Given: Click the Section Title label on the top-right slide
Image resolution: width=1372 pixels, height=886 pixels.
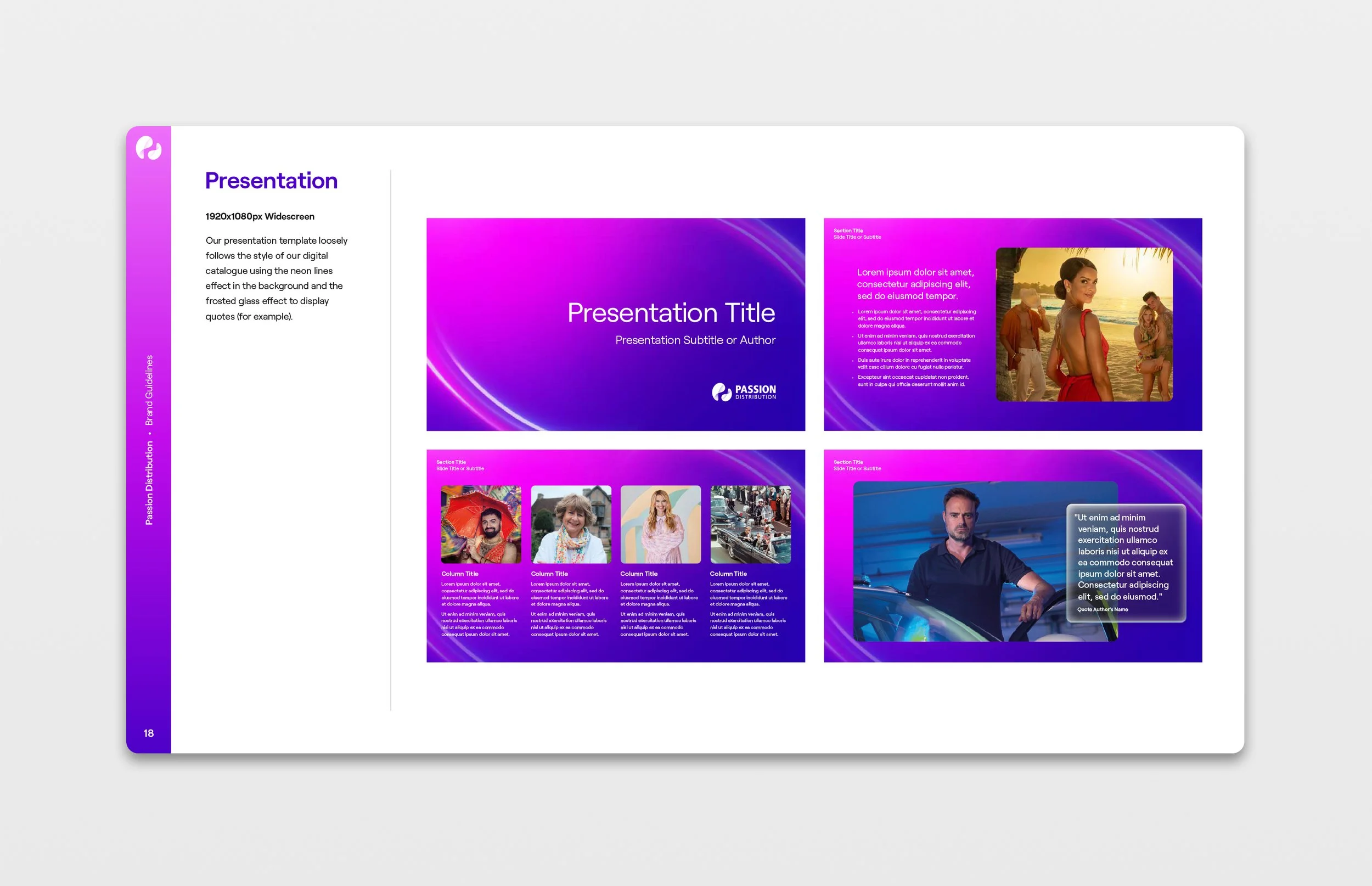Looking at the screenshot, I should click(848, 230).
